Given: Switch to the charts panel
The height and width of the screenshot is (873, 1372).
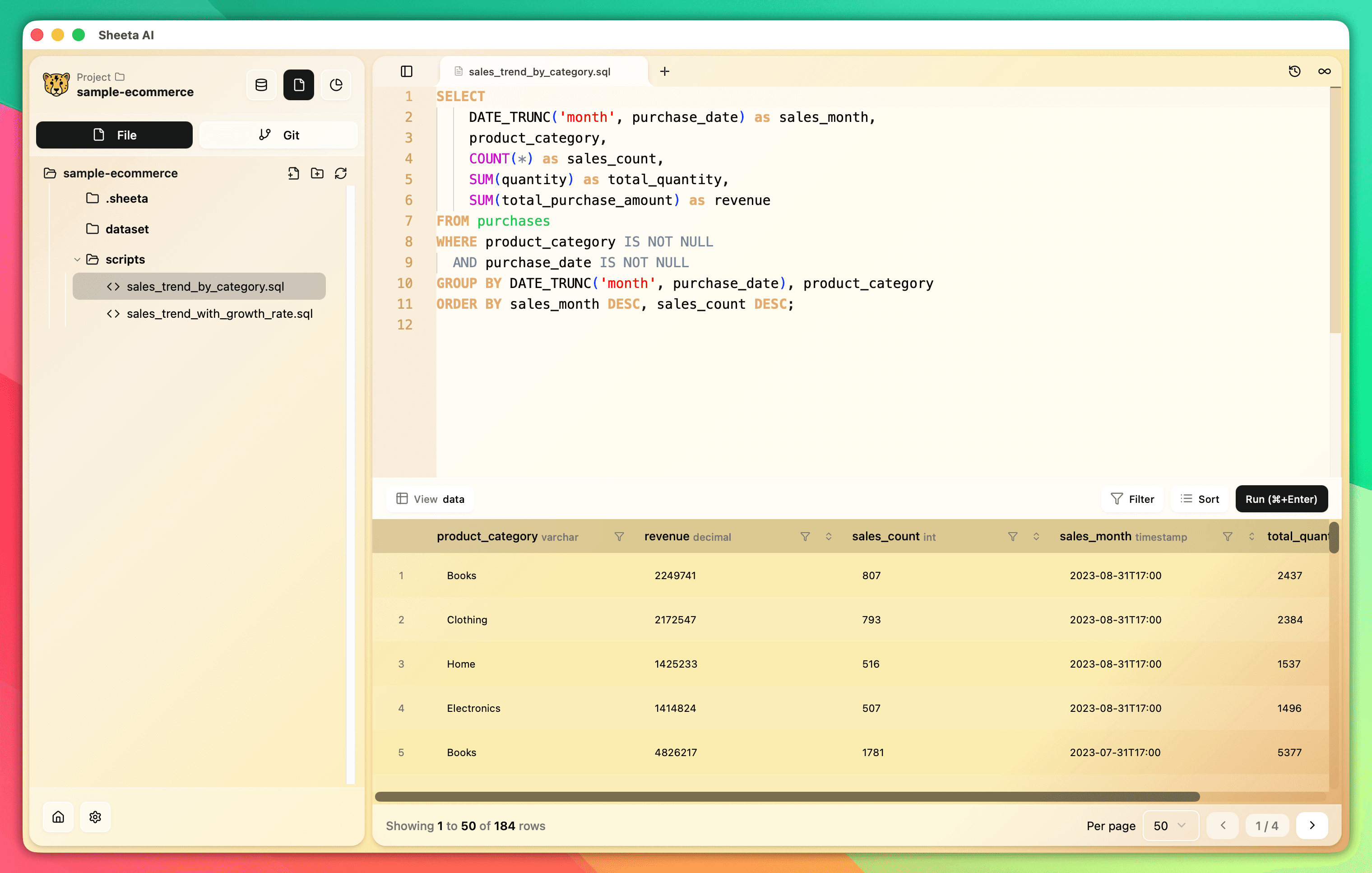Looking at the screenshot, I should pyautogui.click(x=336, y=84).
